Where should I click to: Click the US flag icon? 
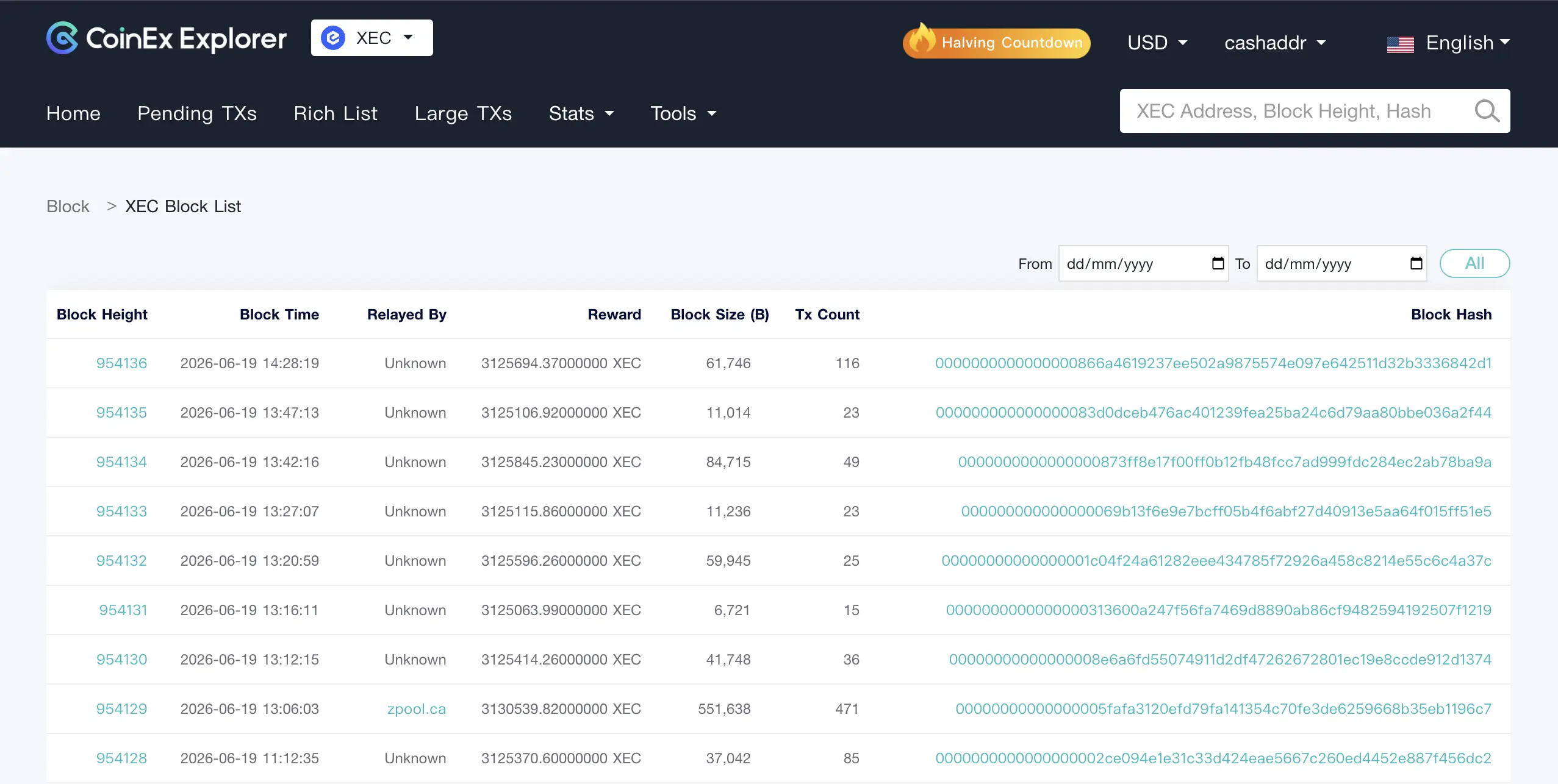tap(1400, 45)
